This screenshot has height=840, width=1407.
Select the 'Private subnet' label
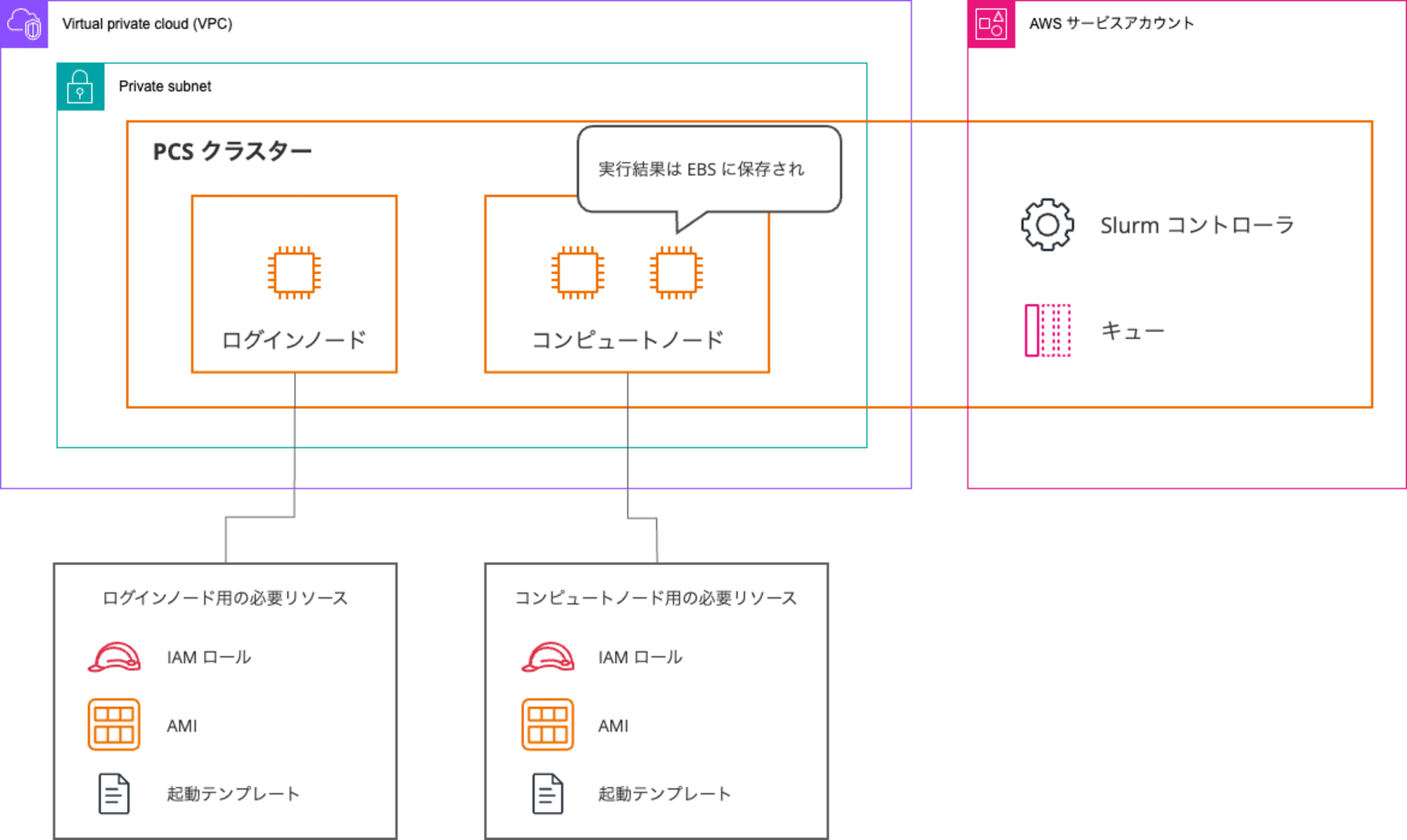pos(165,87)
